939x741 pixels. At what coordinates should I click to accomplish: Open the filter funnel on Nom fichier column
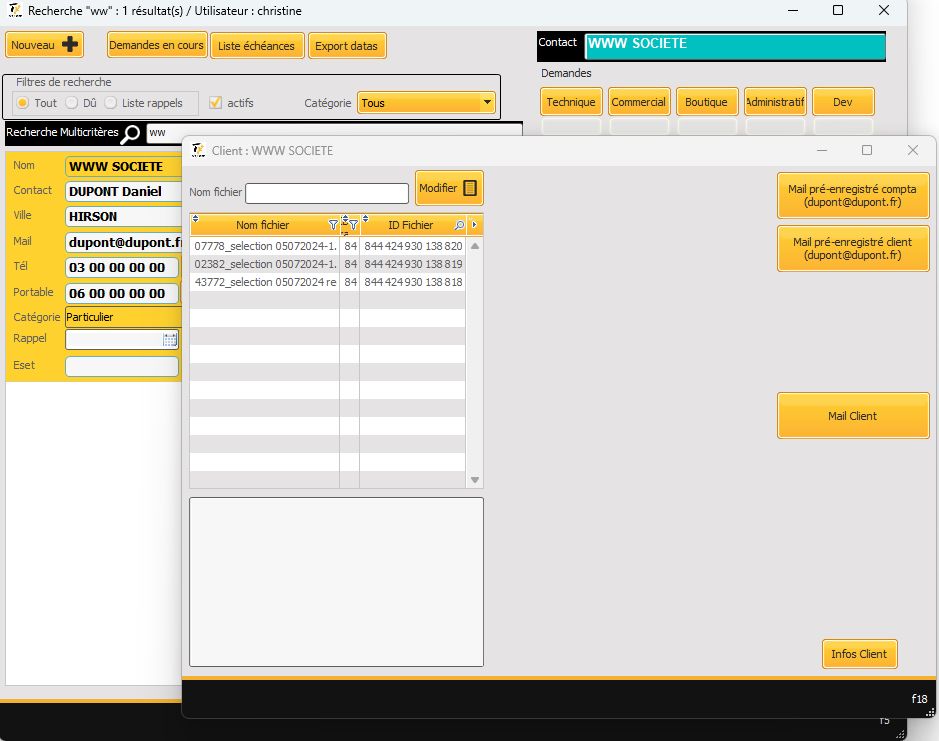click(333, 225)
